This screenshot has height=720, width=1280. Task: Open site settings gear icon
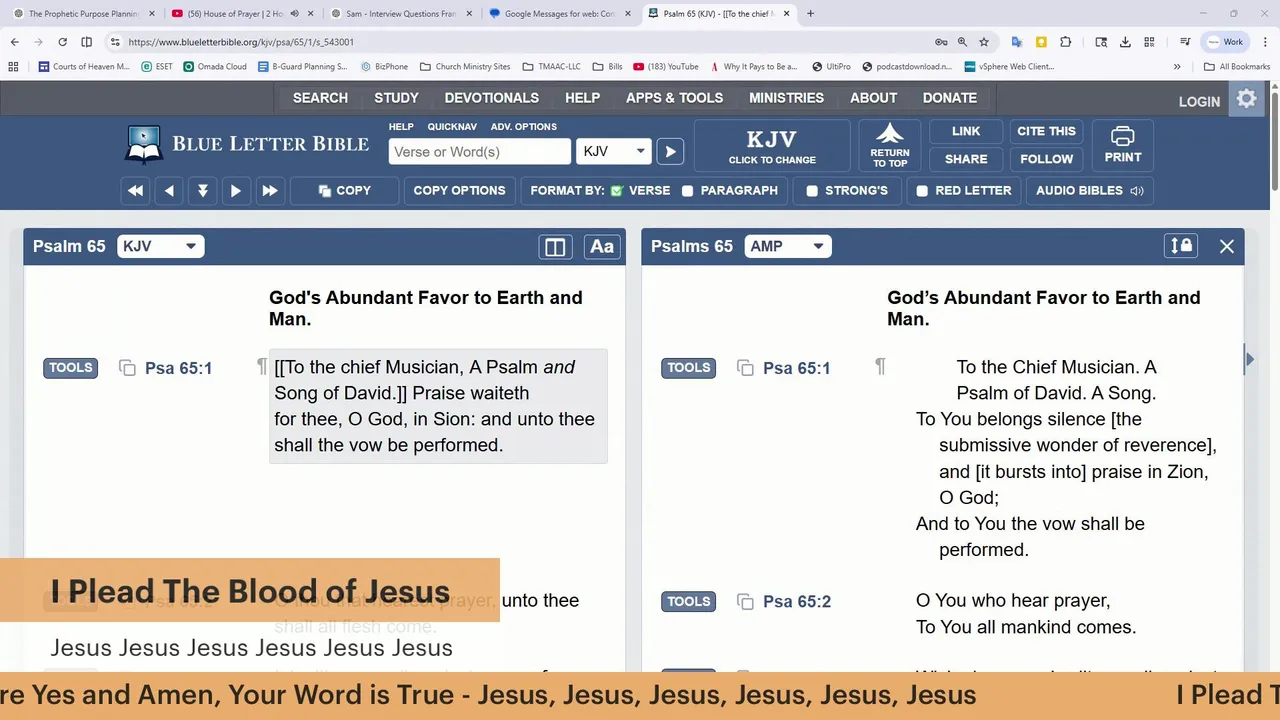[1246, 99]
